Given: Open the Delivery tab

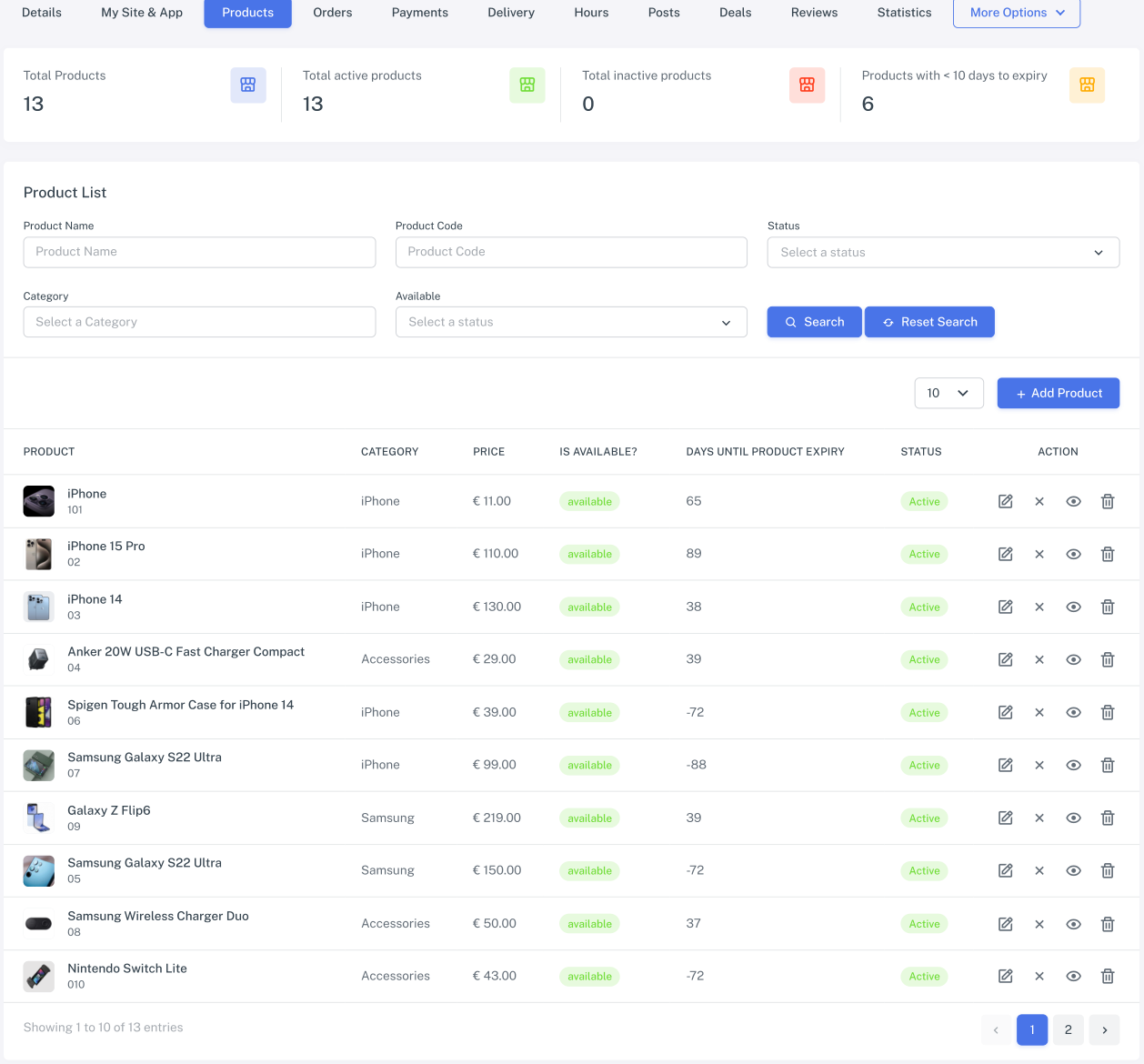Looking at the screenshot, I should [x=511, y=13].
